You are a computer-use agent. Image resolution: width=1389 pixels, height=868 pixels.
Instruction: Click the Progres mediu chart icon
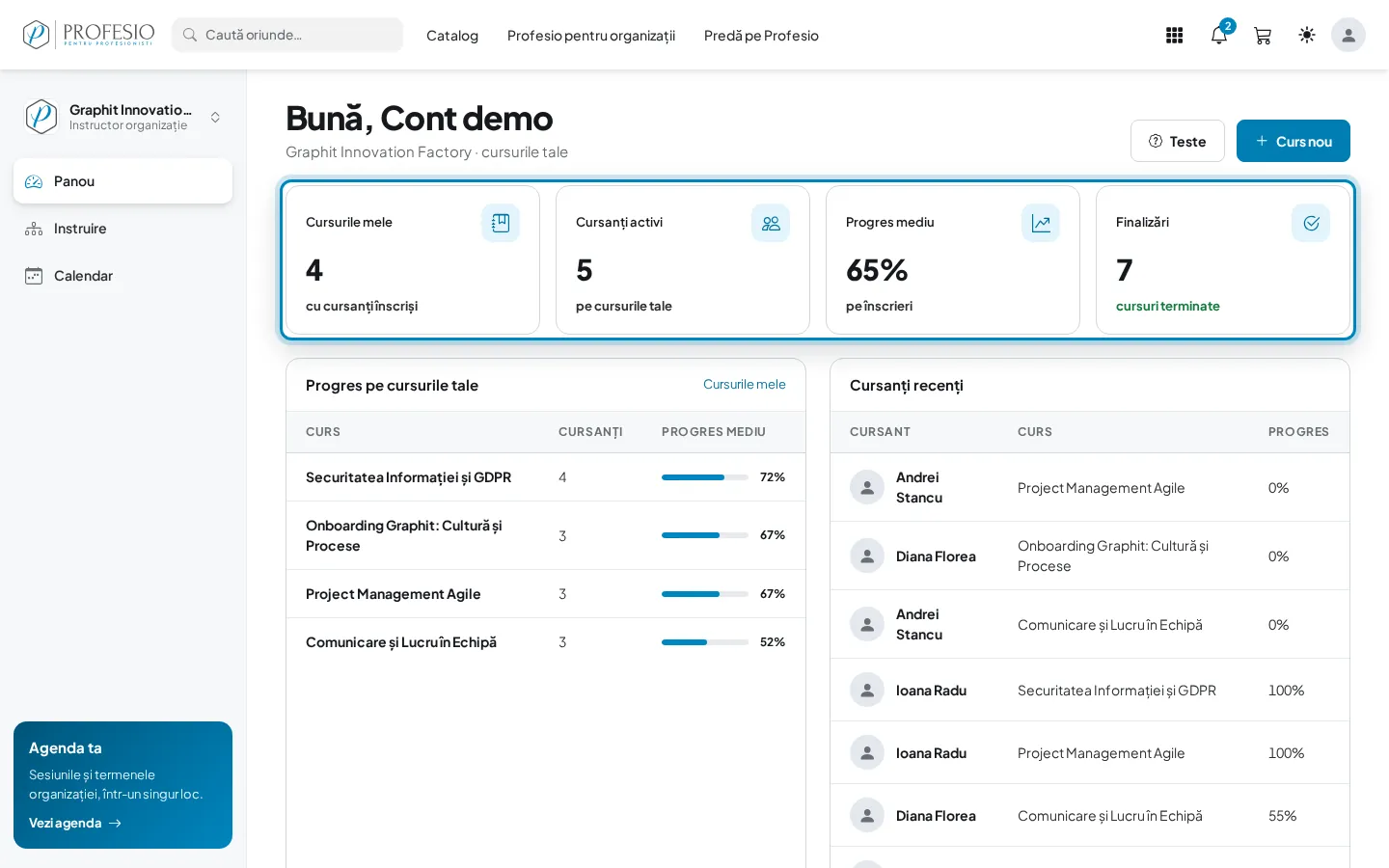coord(1041,223)
